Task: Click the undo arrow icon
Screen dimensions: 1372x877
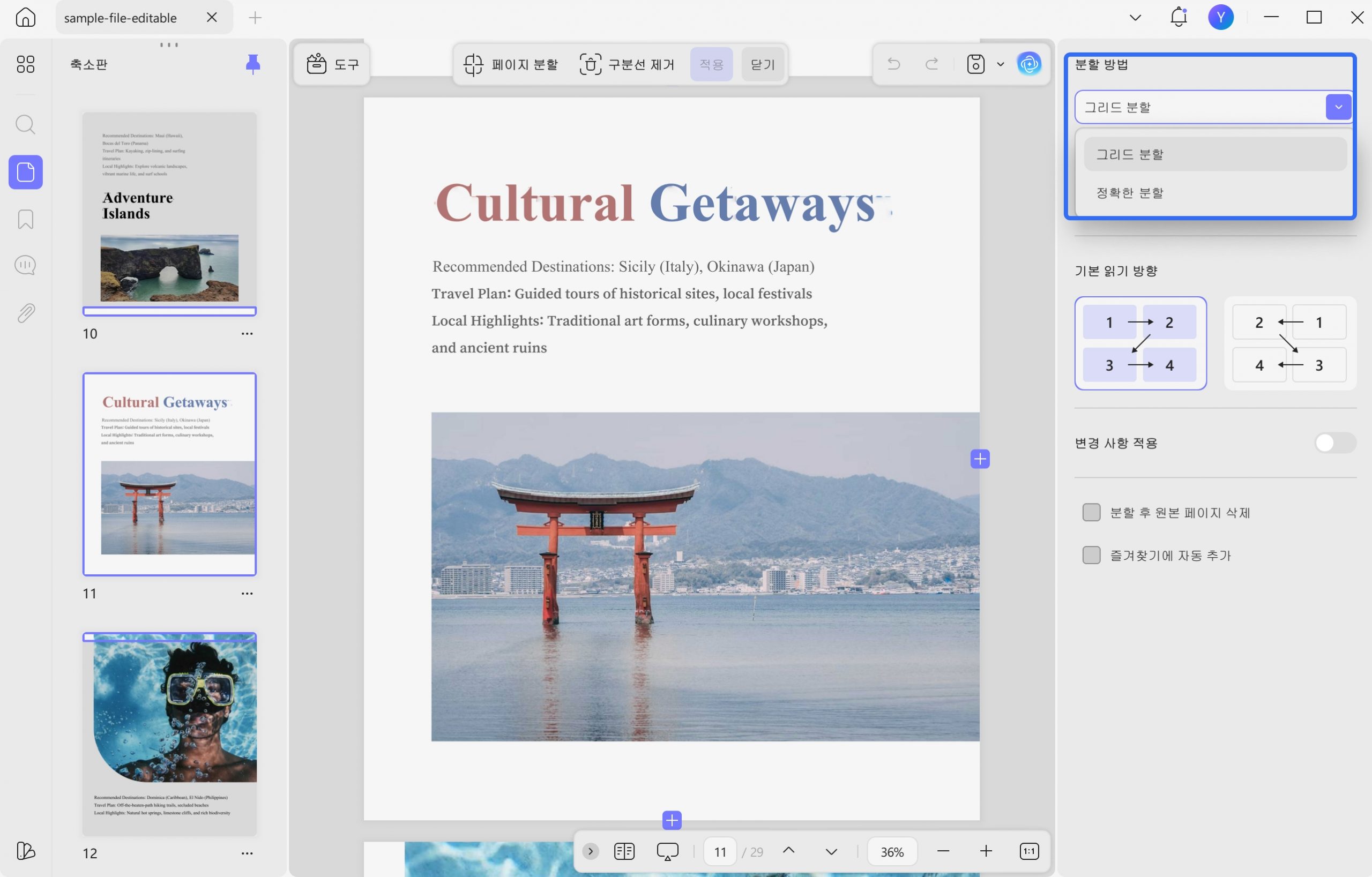Action: tap(893, 64)
